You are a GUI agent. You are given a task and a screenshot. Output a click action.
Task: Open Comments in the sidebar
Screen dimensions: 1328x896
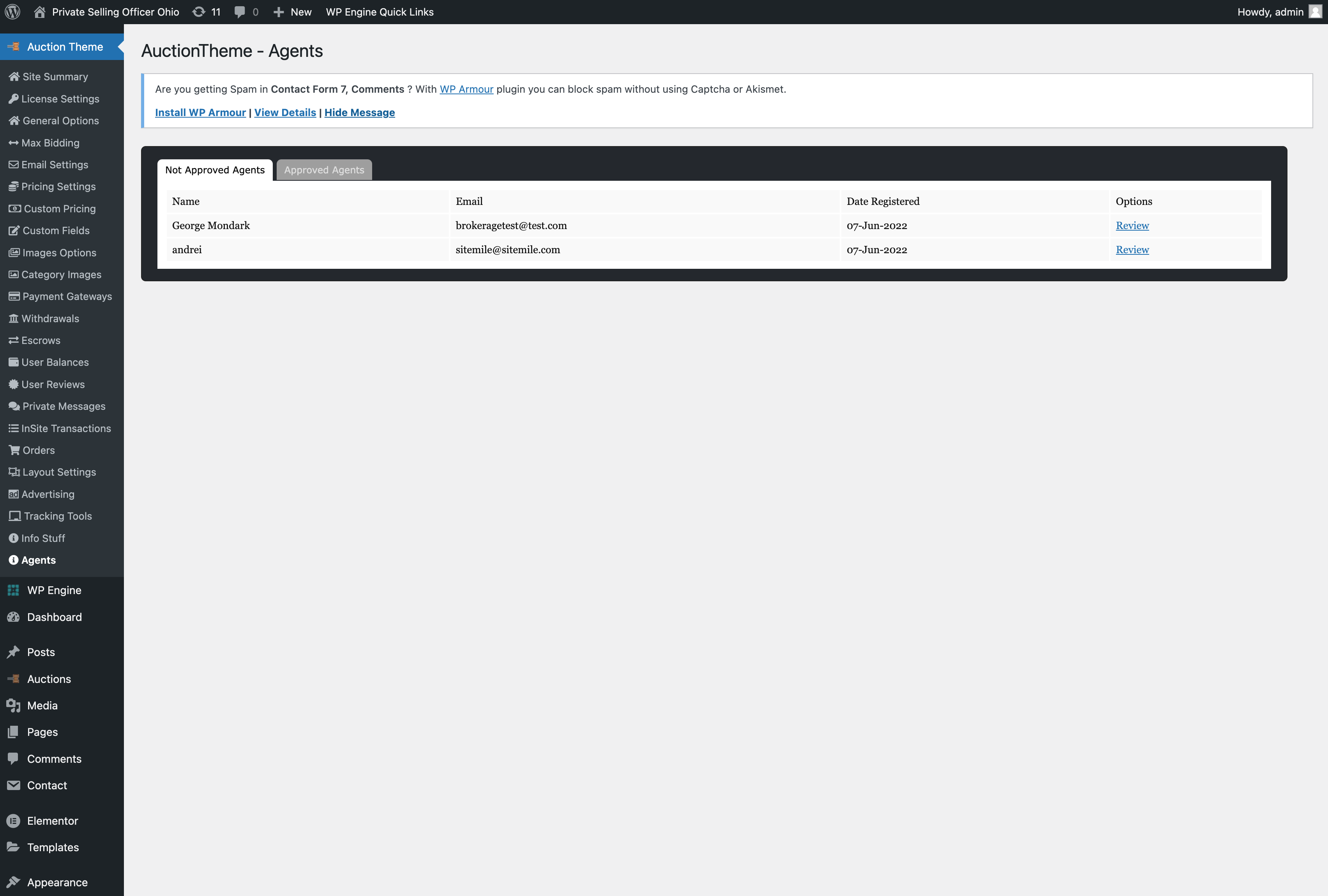[x=54, y=759]
